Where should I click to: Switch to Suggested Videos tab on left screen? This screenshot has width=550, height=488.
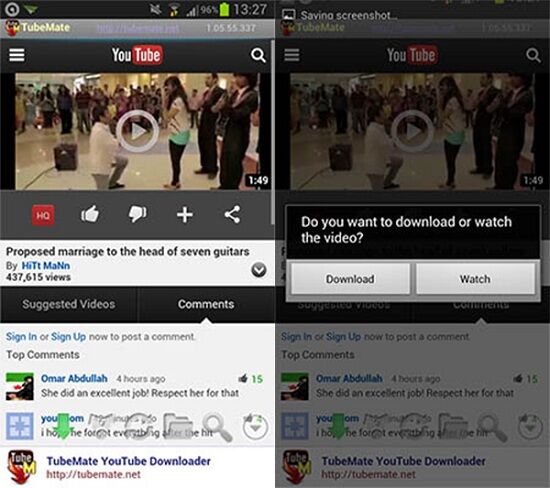(68, 304)
